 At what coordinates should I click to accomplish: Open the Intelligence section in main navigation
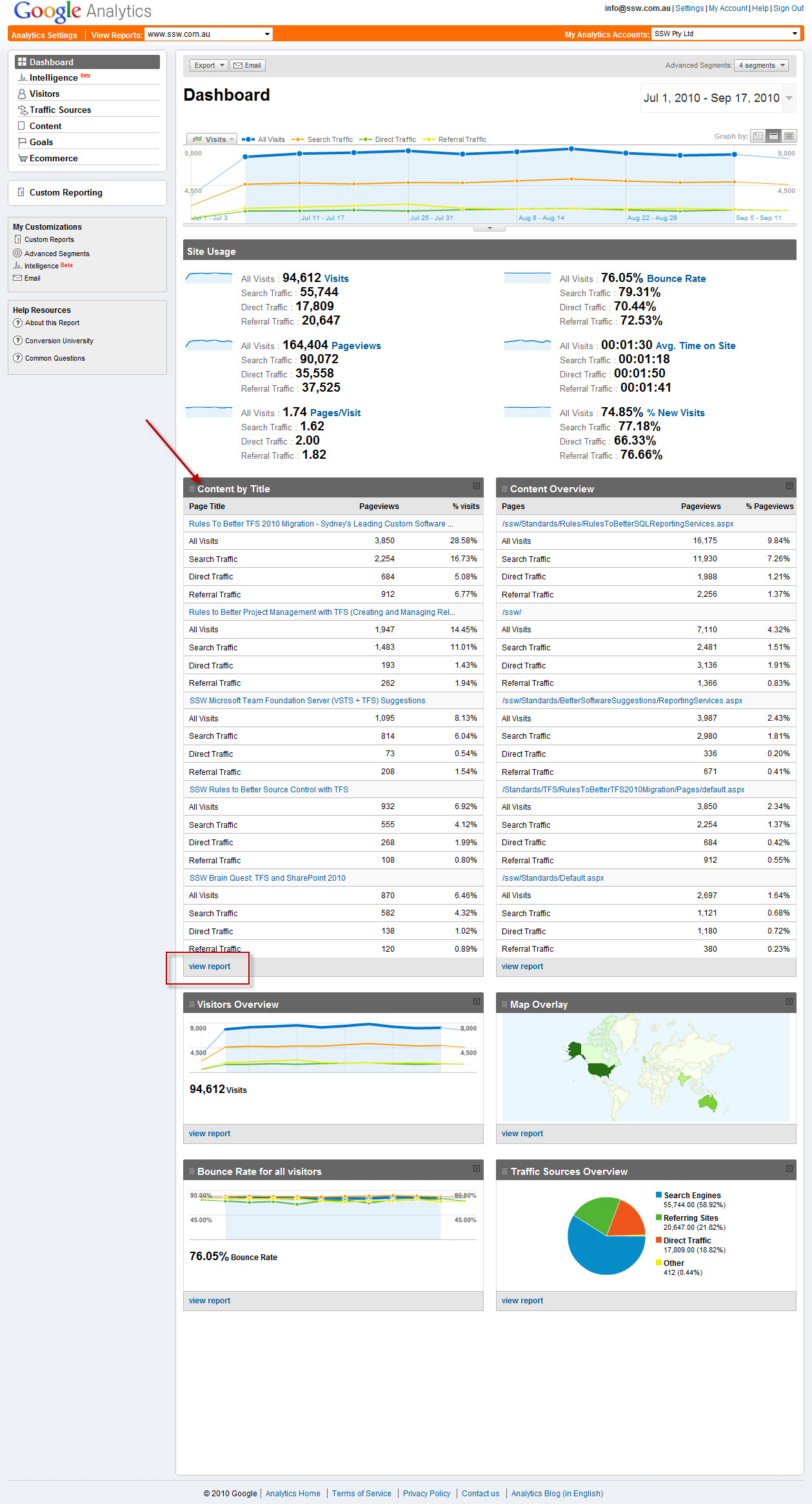(54, 78)
